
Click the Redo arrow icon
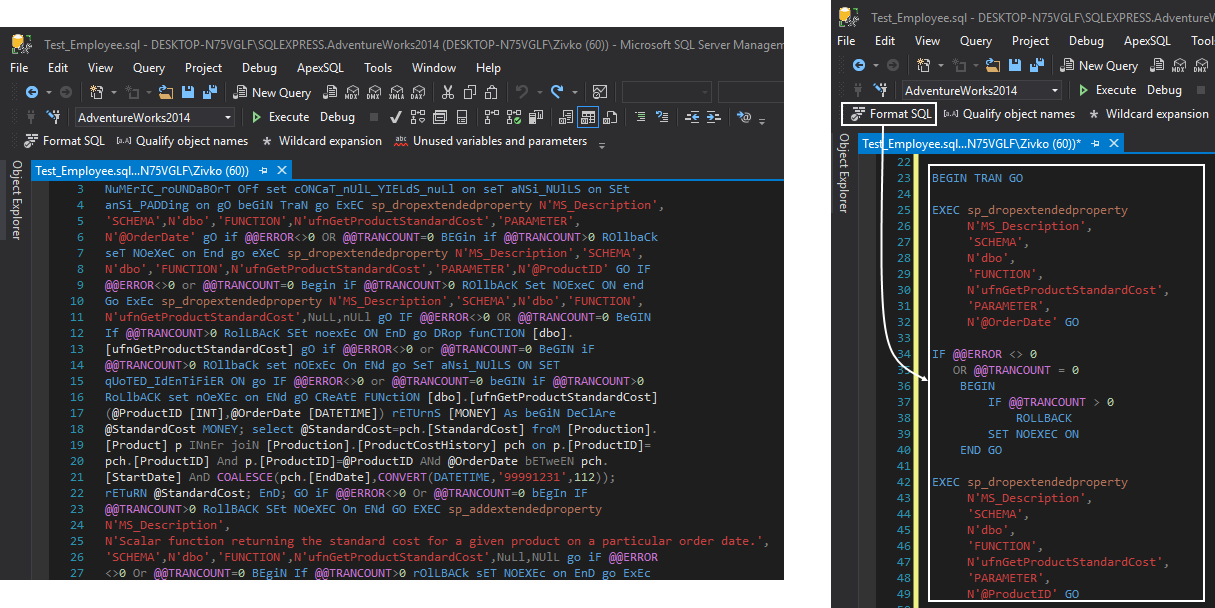pyautogui.click(x=556, y=92)
